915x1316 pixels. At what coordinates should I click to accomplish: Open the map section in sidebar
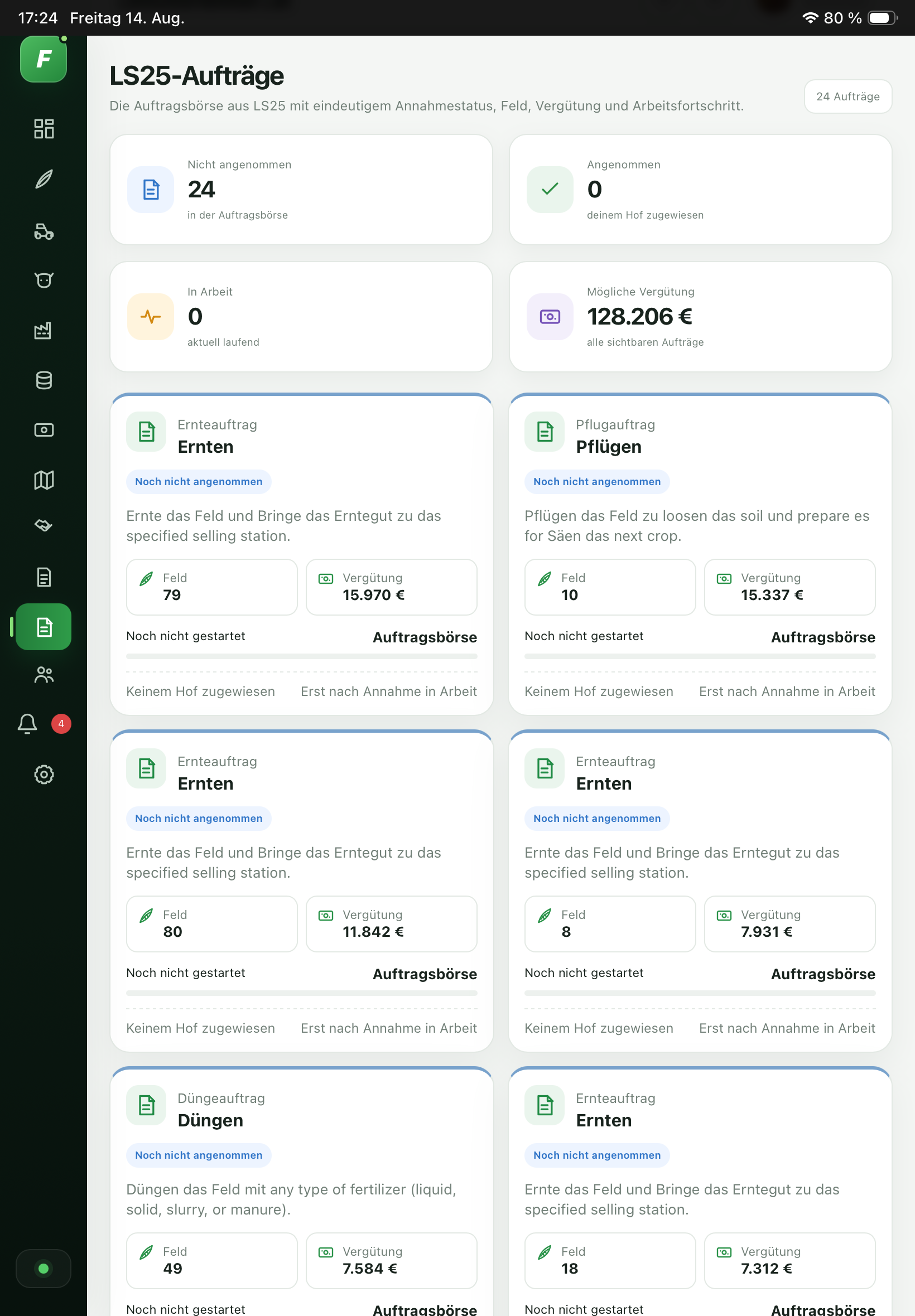[44, 480]
